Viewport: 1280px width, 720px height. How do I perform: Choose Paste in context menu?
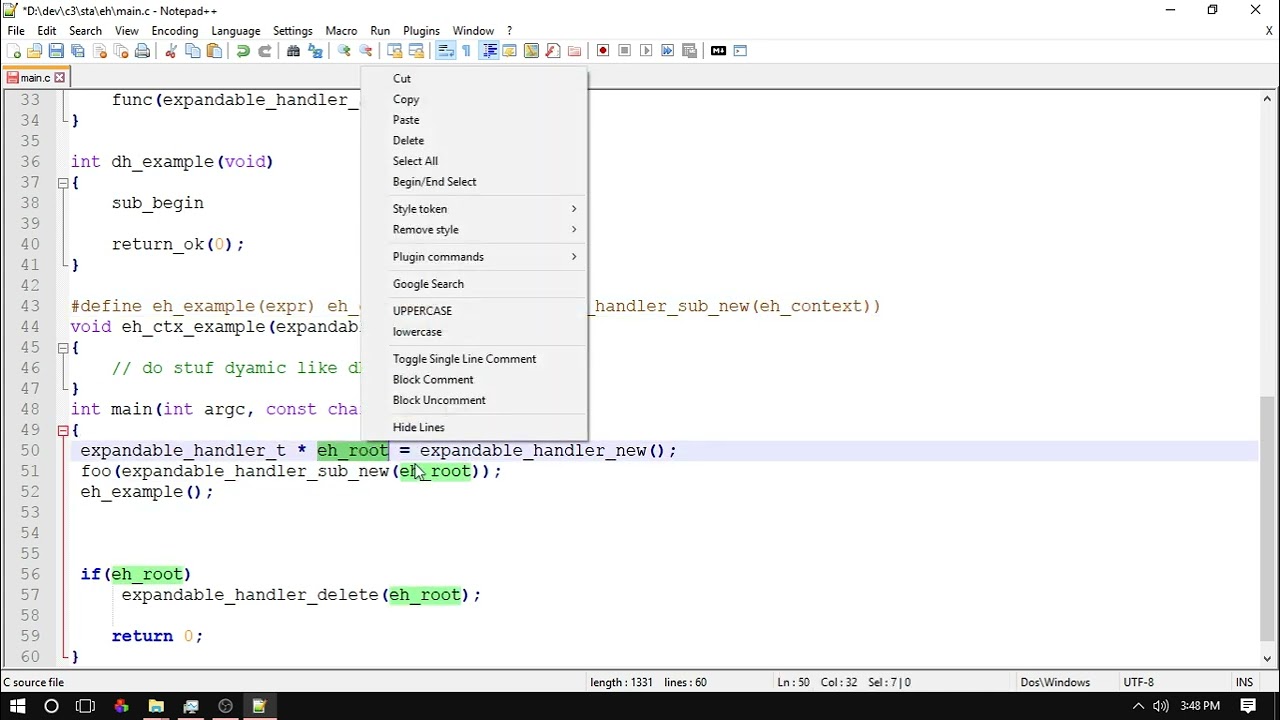[474, 120]
